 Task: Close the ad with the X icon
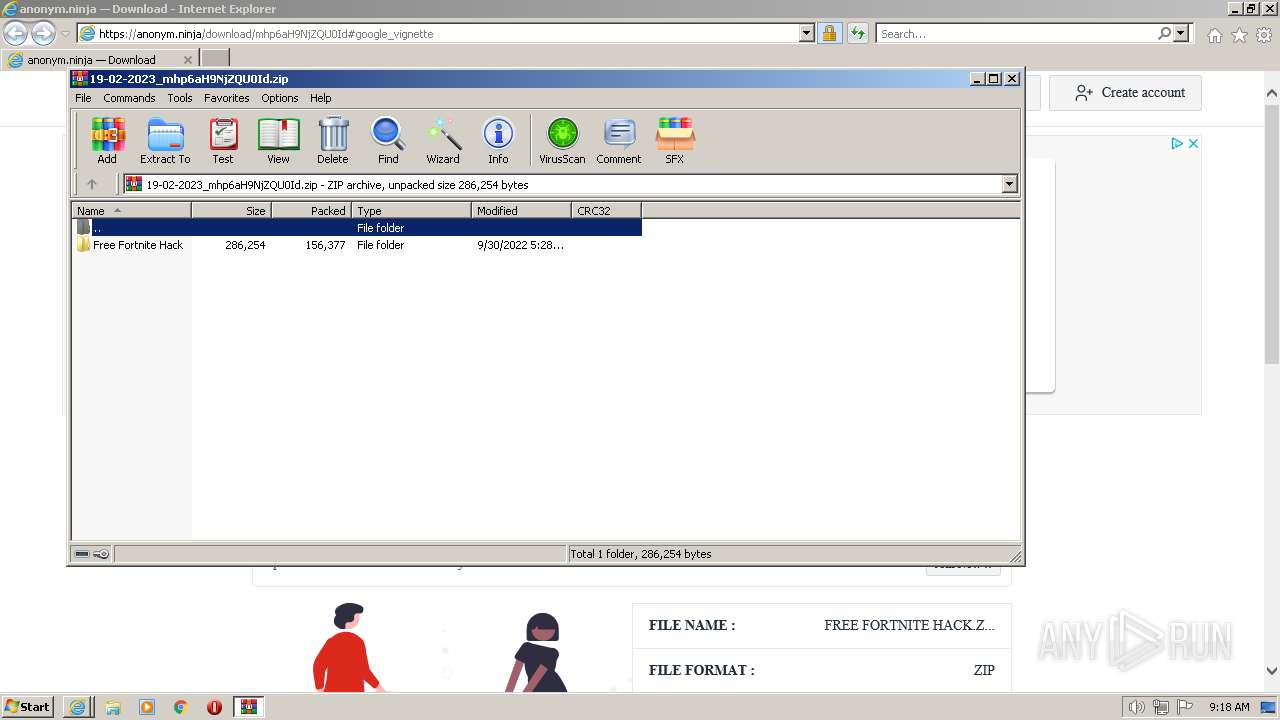[x=1193, y=143]
